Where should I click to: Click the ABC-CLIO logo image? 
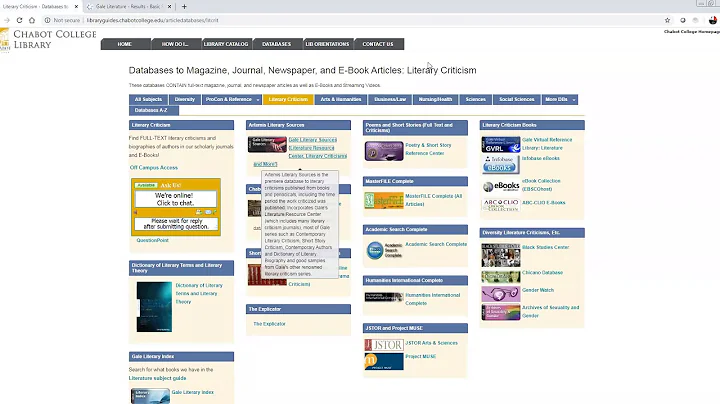(x=501, y=205)
